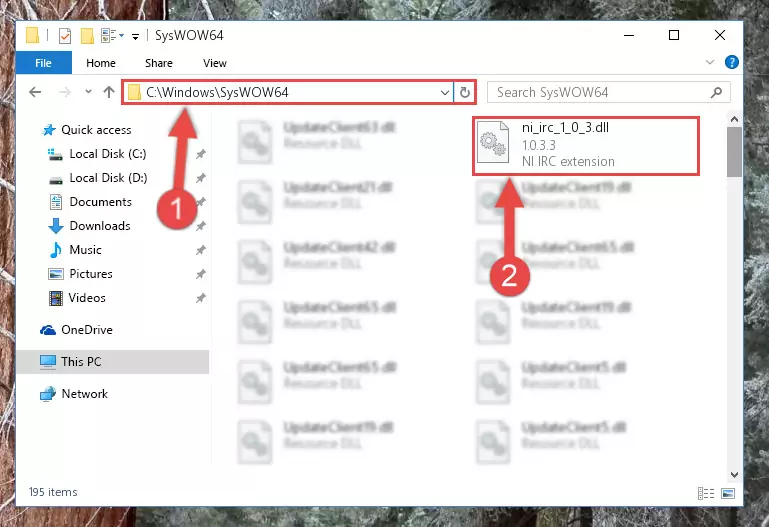The image size is (769, 527).
Task: Click the New folder icon in the title bar
Action: [x=87, y=36]
